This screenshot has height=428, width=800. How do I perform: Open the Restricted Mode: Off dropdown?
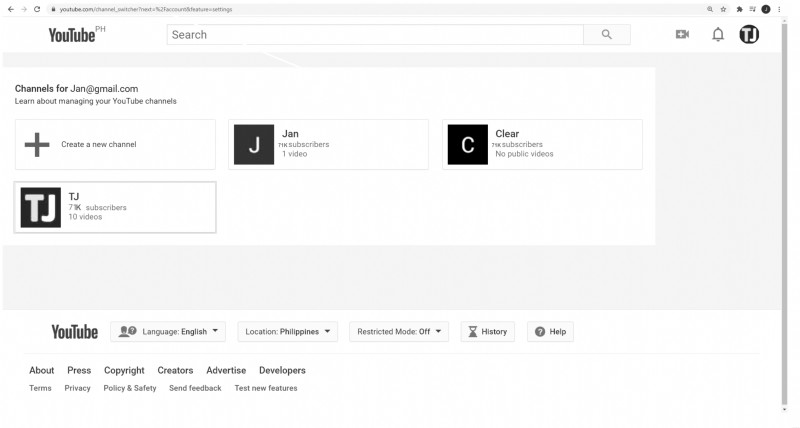coord(399,332)
